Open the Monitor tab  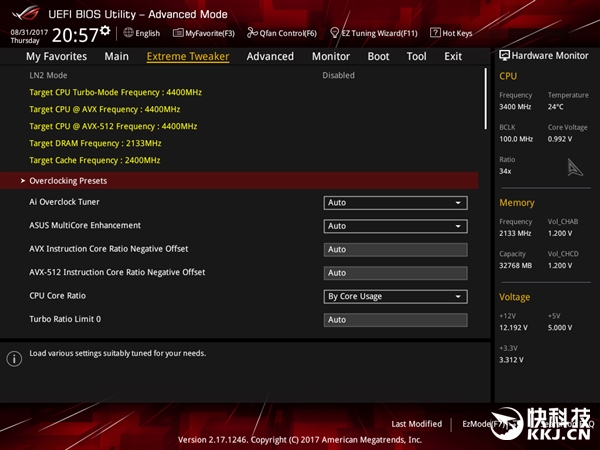331,57
